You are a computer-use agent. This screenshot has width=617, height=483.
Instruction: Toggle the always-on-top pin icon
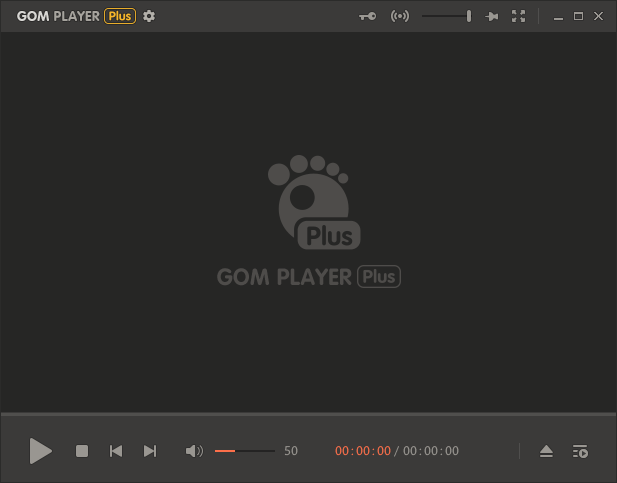tap(491, 16)
